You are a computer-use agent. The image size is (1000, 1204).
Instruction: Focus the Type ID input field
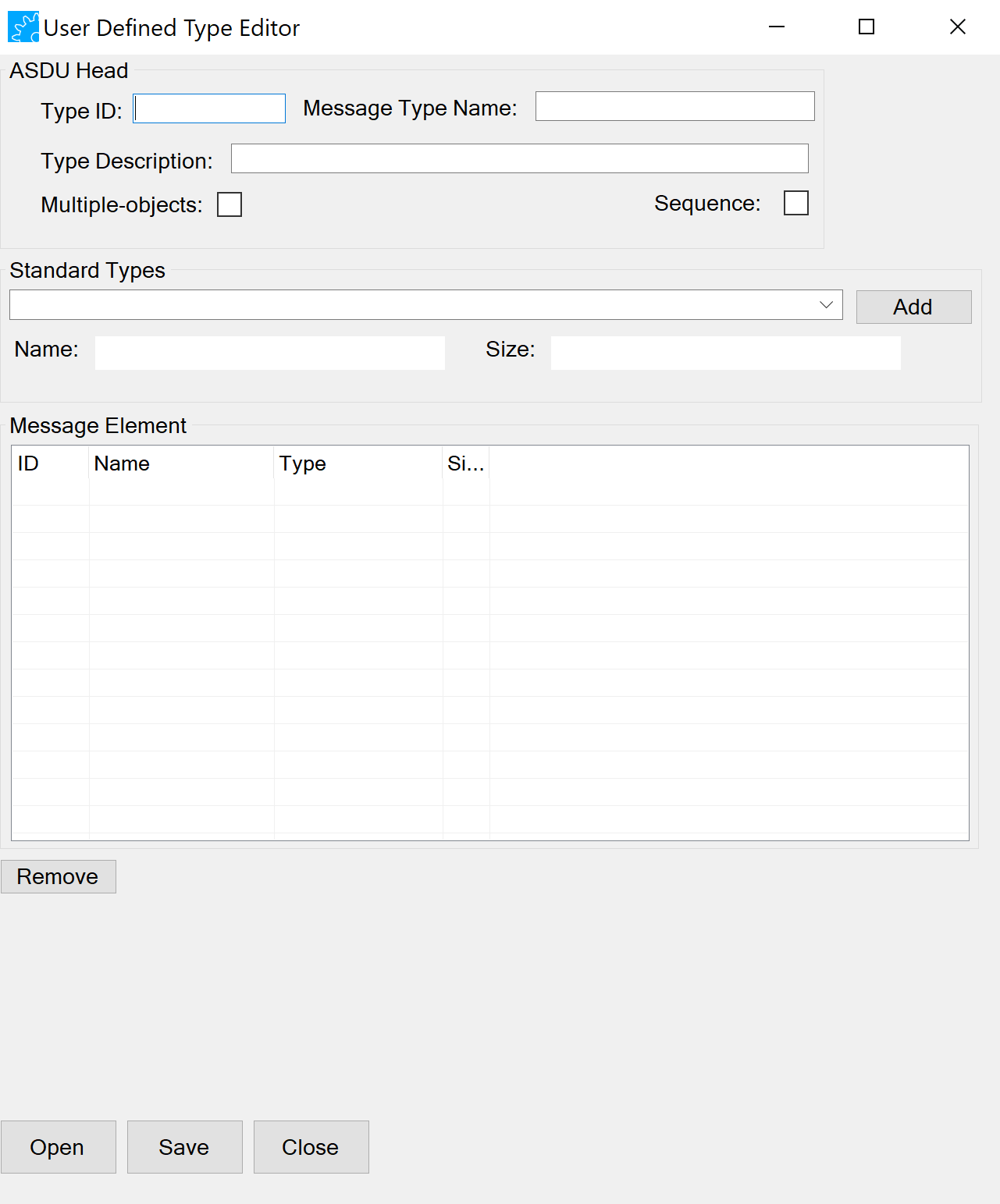point(209,108)
